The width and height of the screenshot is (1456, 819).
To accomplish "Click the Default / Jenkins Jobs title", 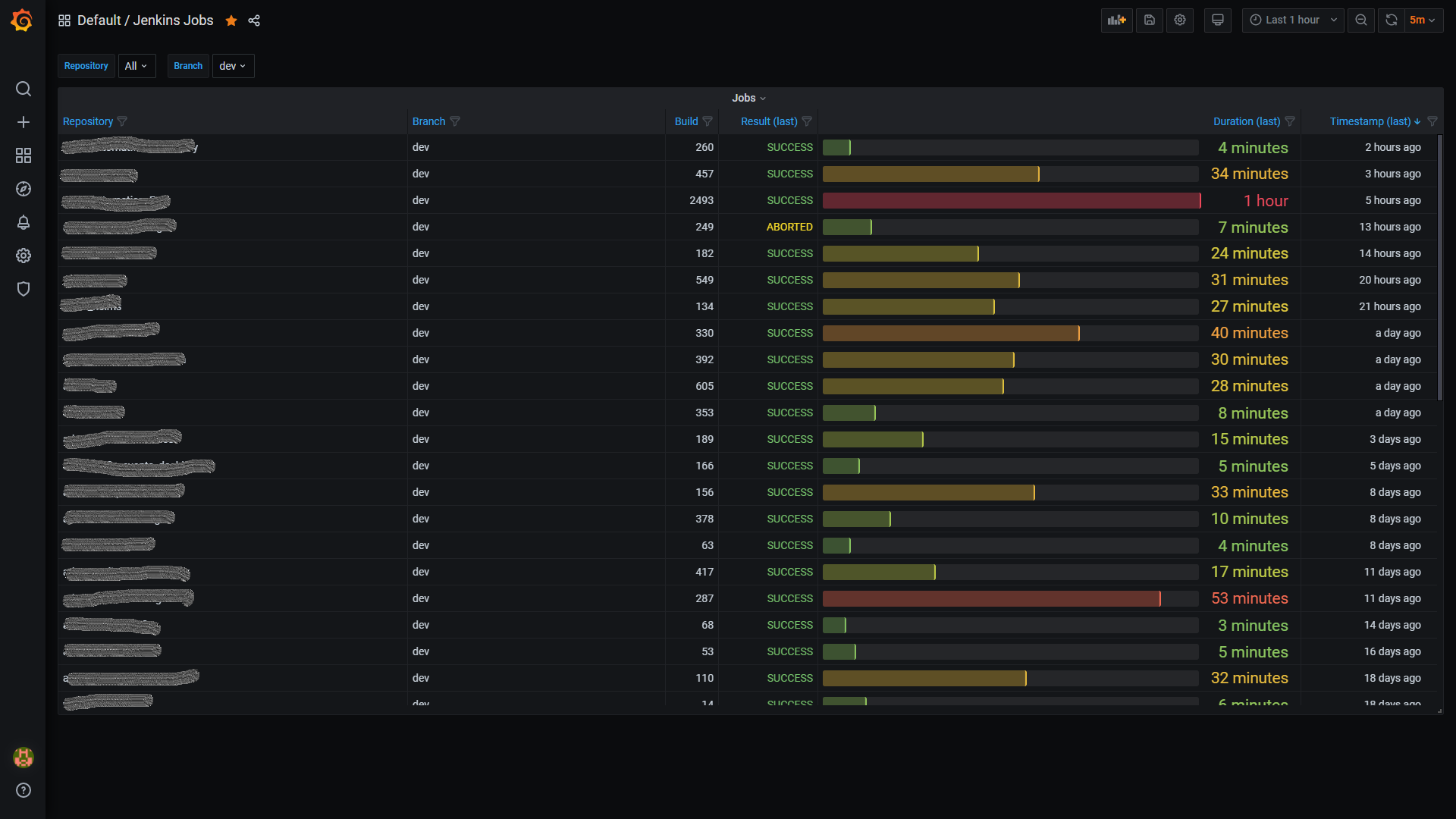I will 145,20.
